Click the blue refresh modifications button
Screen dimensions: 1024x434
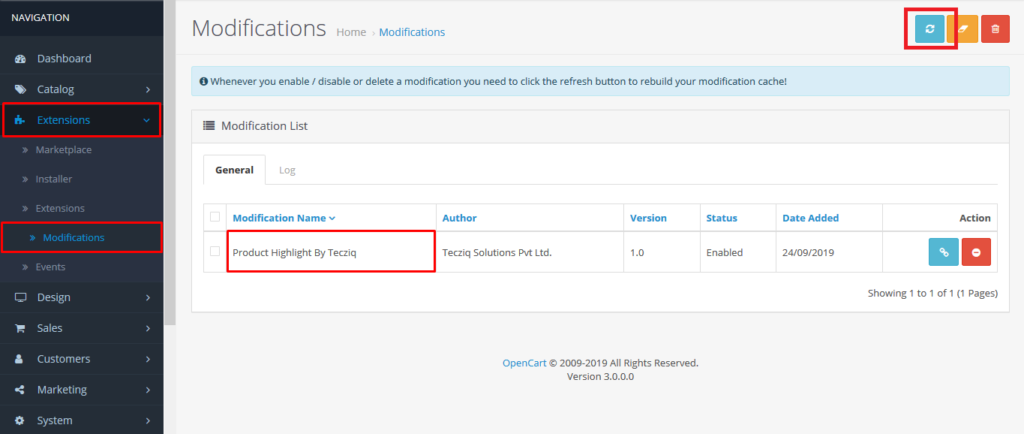(929, 29)
